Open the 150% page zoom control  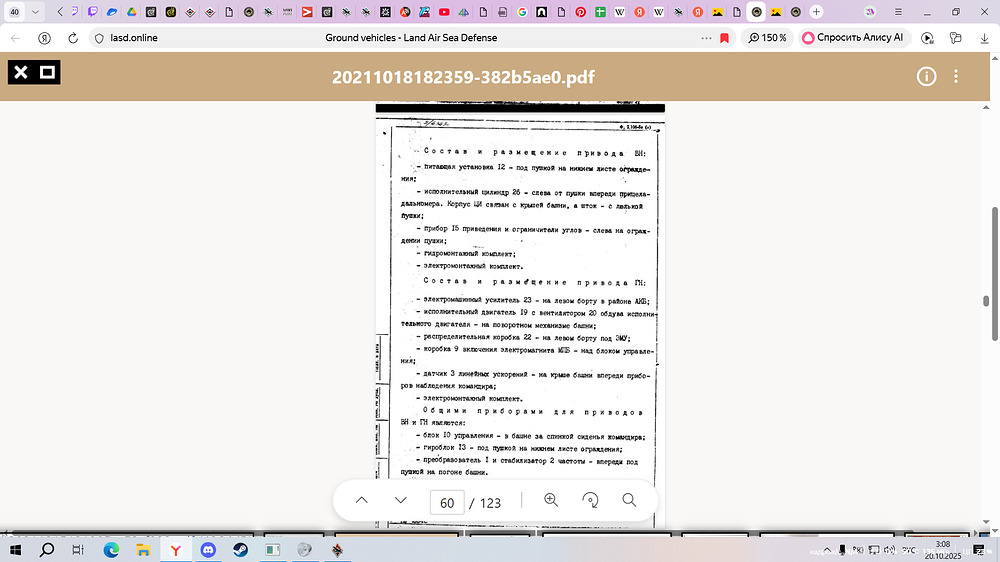coord(767,38)
